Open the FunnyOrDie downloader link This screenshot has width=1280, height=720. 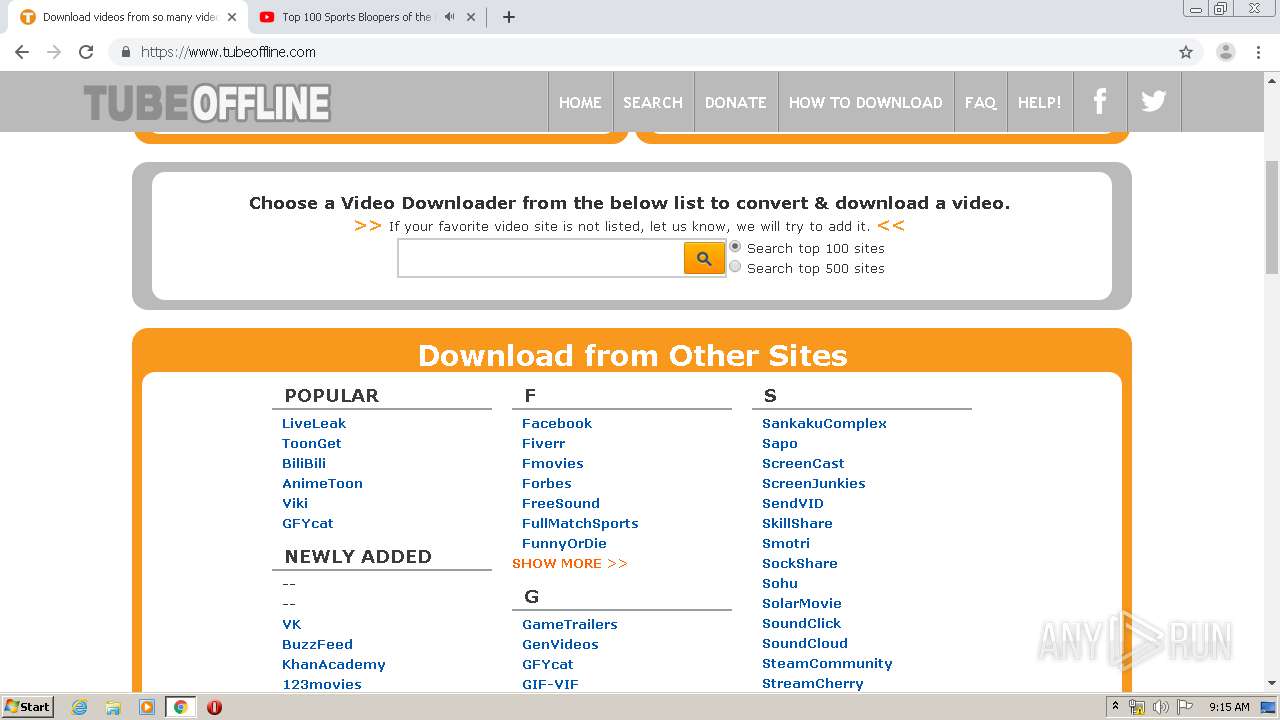(x=565, y=543)
